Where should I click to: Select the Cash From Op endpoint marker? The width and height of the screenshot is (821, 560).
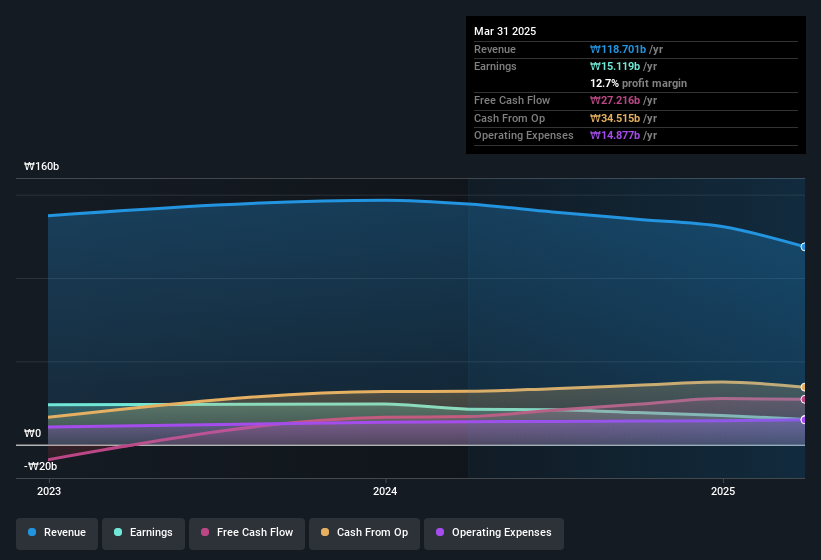pyautogui.click(x=804, y=387)
